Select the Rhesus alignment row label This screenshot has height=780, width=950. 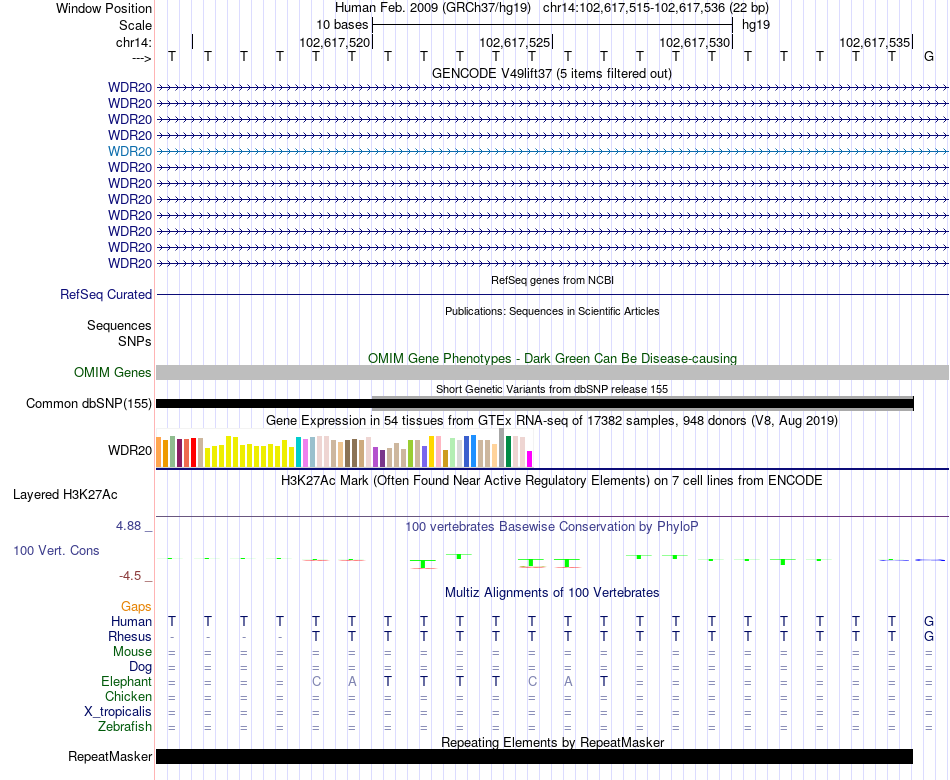coord(130,636)
